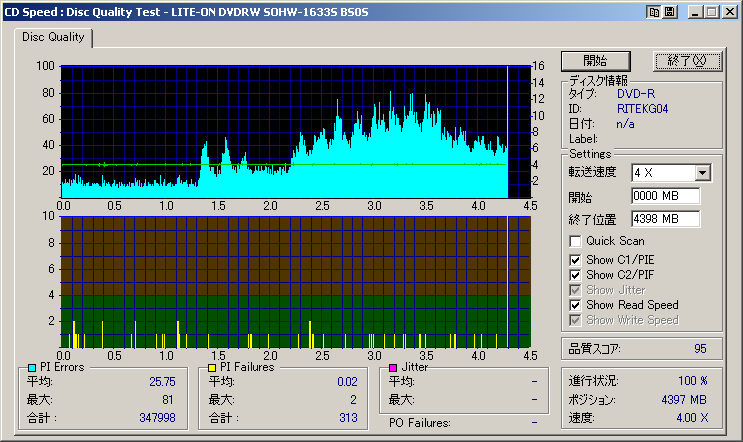Click the 進行状況 value 100 %
Viewport: 743px width, 442px height.
[x=693, y=381]
